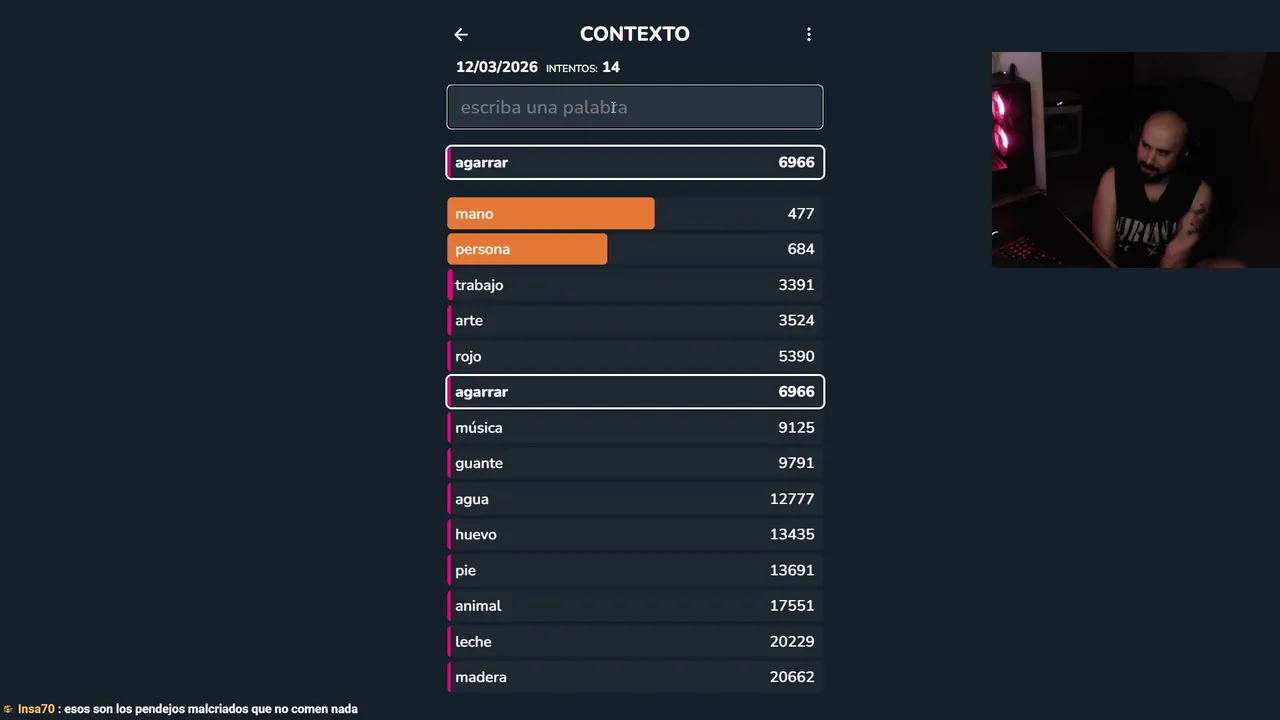The width and height of the screenshot is (1280, 720).
Task: Open the three-dot options menu
Action: pos(809,35)
